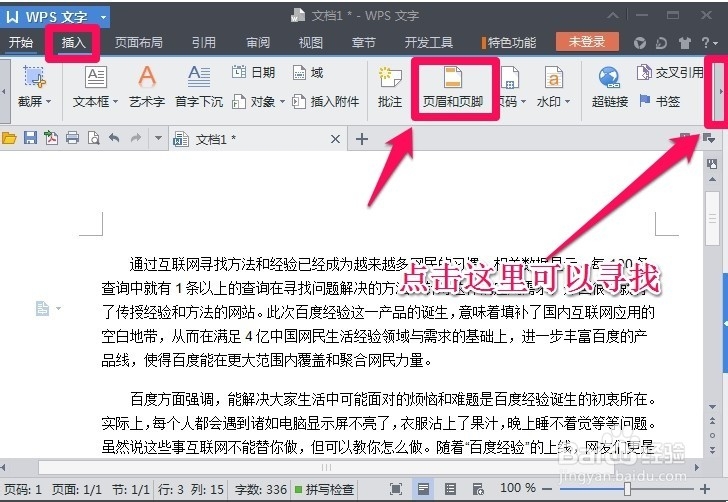Collapse the ribbon with the caret
Viewport: 728px width, 502px height.
pos(613,16)
